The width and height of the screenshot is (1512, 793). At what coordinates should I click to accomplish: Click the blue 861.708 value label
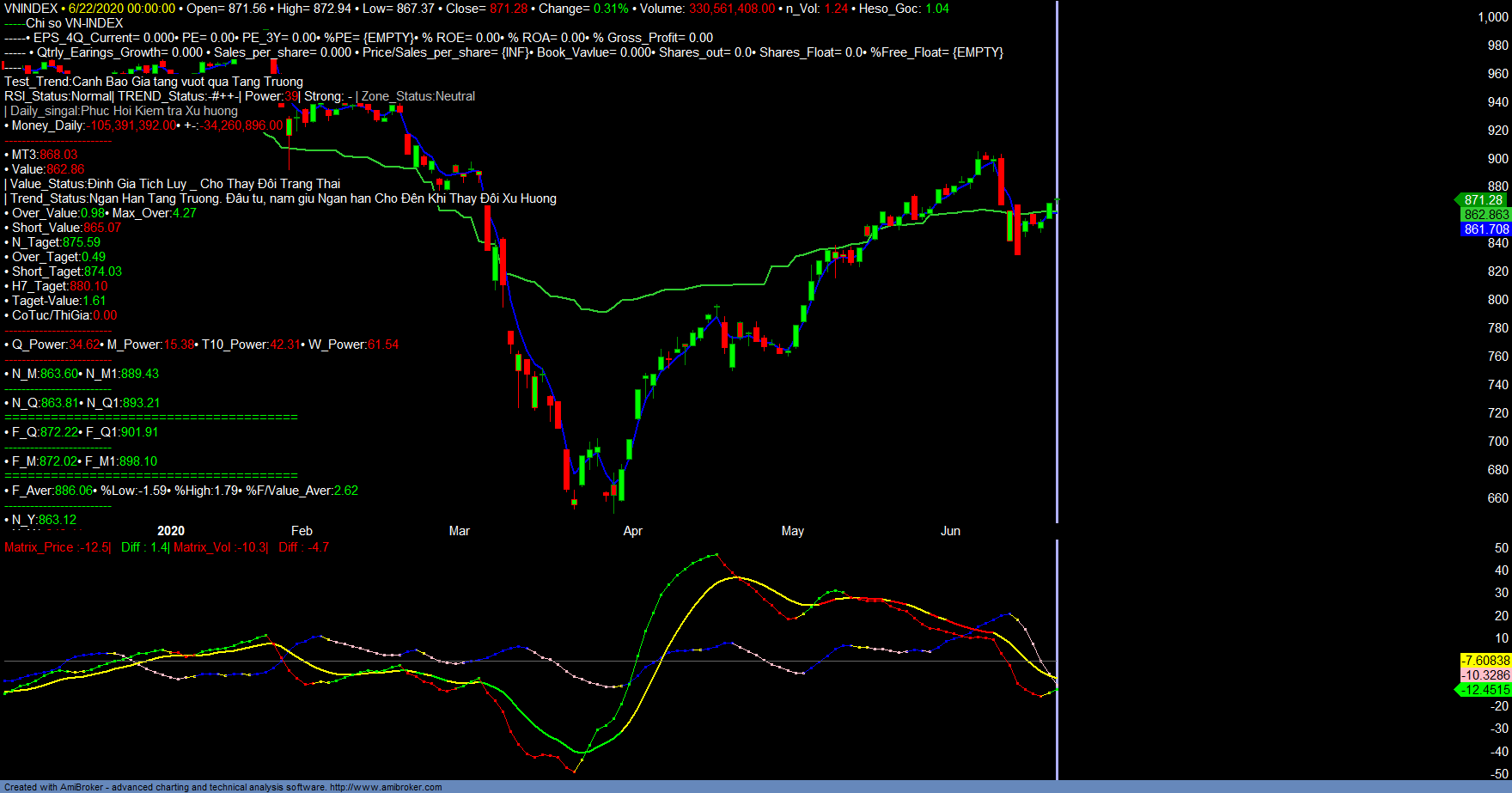coord(1485,229)
